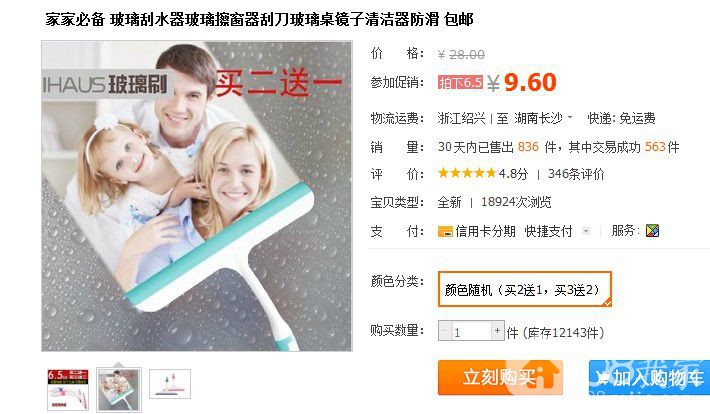This screenshot has width=710, height=414.
Task: Open the 346条评价 reviews link
Action: click(x=576, y=174)
